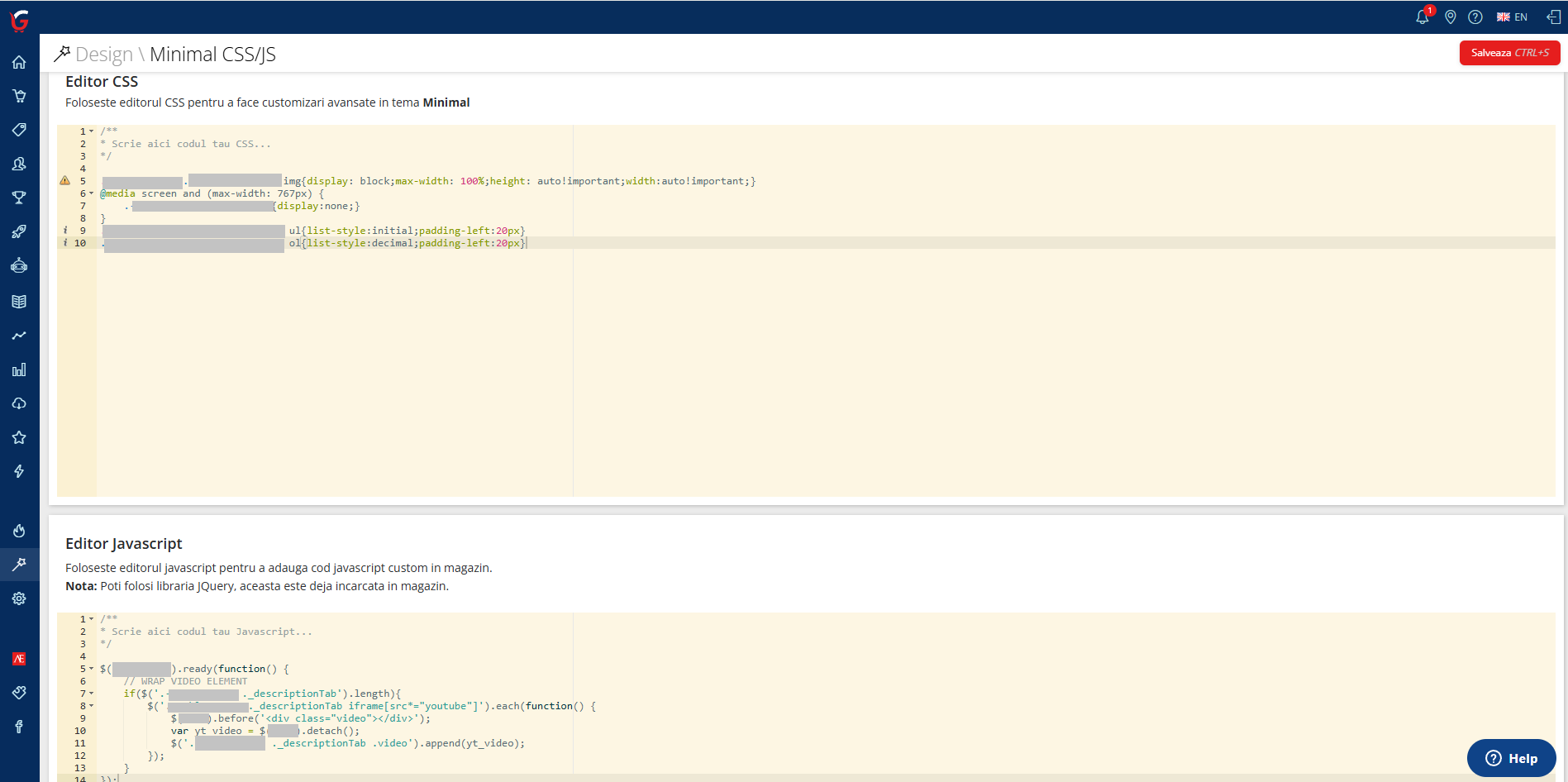
Task: Open the shopping cart sidebar section
Action: pyautogui.click(x=19, y=96)
